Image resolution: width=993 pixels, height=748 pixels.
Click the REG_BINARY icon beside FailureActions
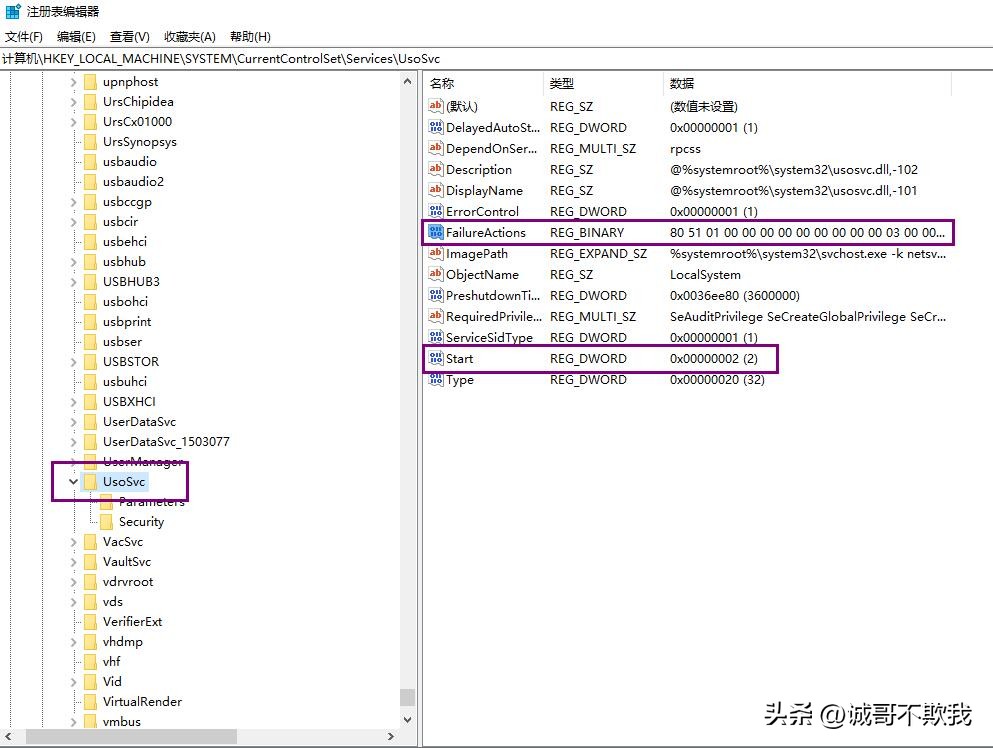435,232
